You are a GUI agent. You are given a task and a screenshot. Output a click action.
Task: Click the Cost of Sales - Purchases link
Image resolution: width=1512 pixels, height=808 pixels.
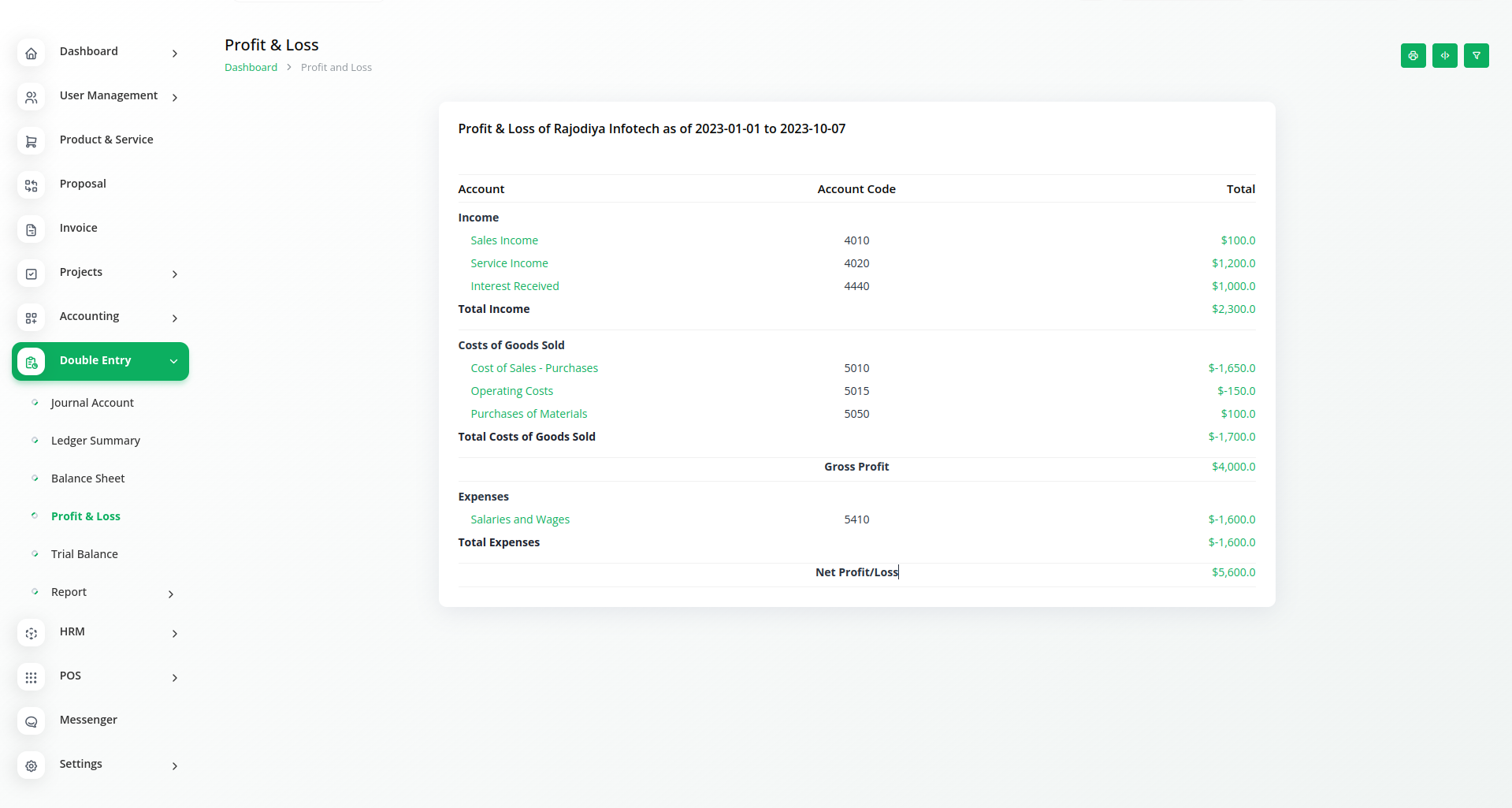[534, 368]
